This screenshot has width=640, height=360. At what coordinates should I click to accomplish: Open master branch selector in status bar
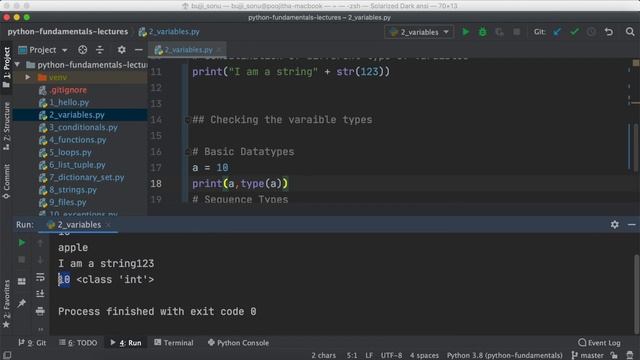click(588, 355)
